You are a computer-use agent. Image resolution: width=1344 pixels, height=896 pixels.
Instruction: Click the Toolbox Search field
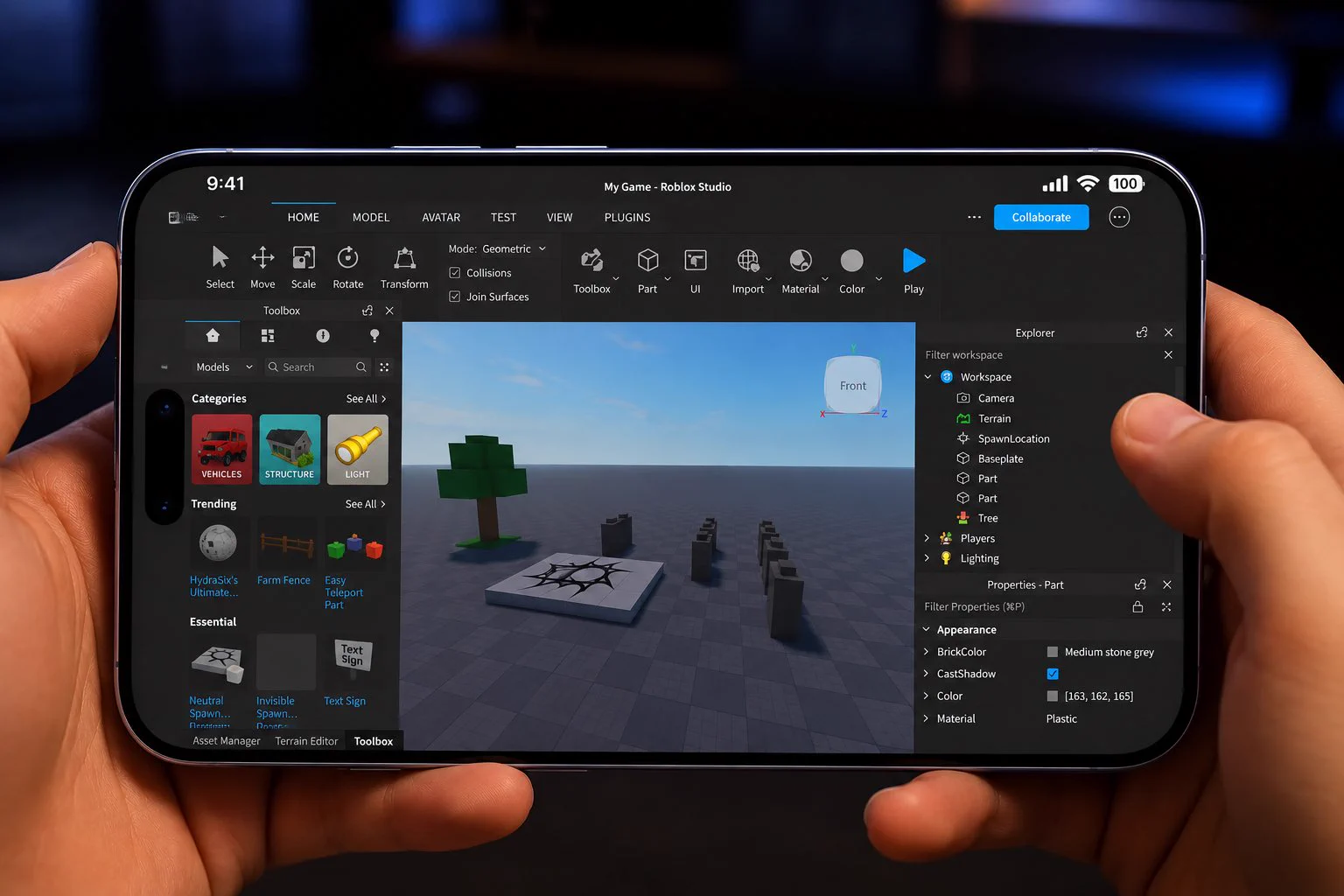(x=316, y=367)
